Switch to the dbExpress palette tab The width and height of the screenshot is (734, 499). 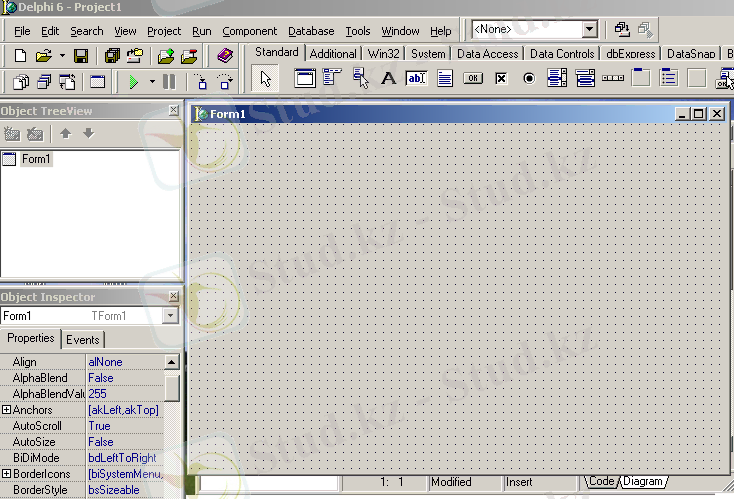pyautogui.click(x=631, y=54)
